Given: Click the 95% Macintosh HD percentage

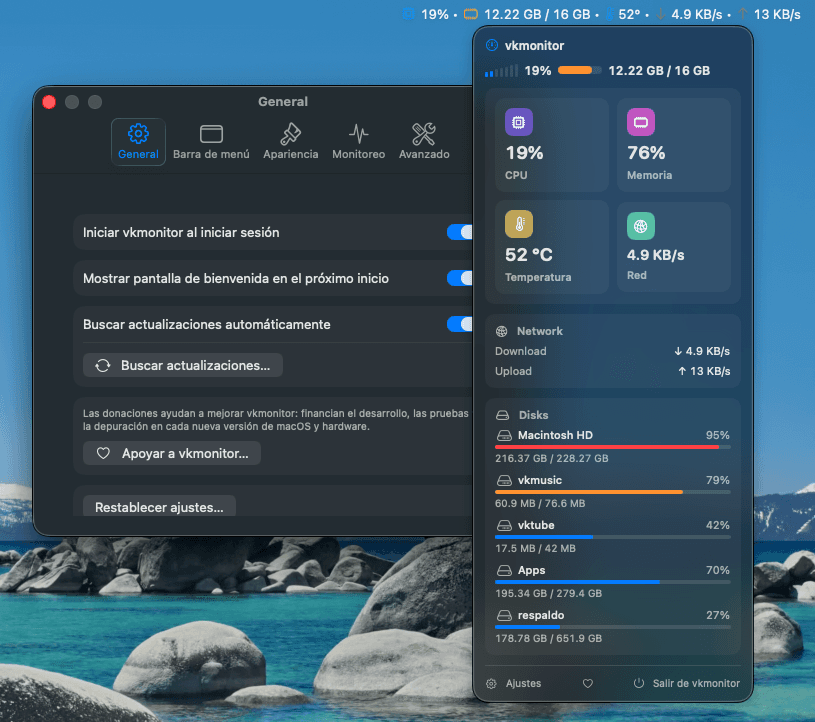Looking at the screenshot, I should (718, 435).
